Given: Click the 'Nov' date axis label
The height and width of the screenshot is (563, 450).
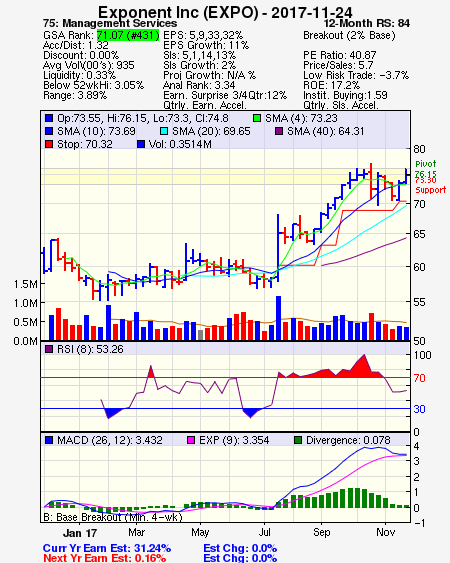Looking at the screenshot, I should pyautogui.click(x=385, y=532).
